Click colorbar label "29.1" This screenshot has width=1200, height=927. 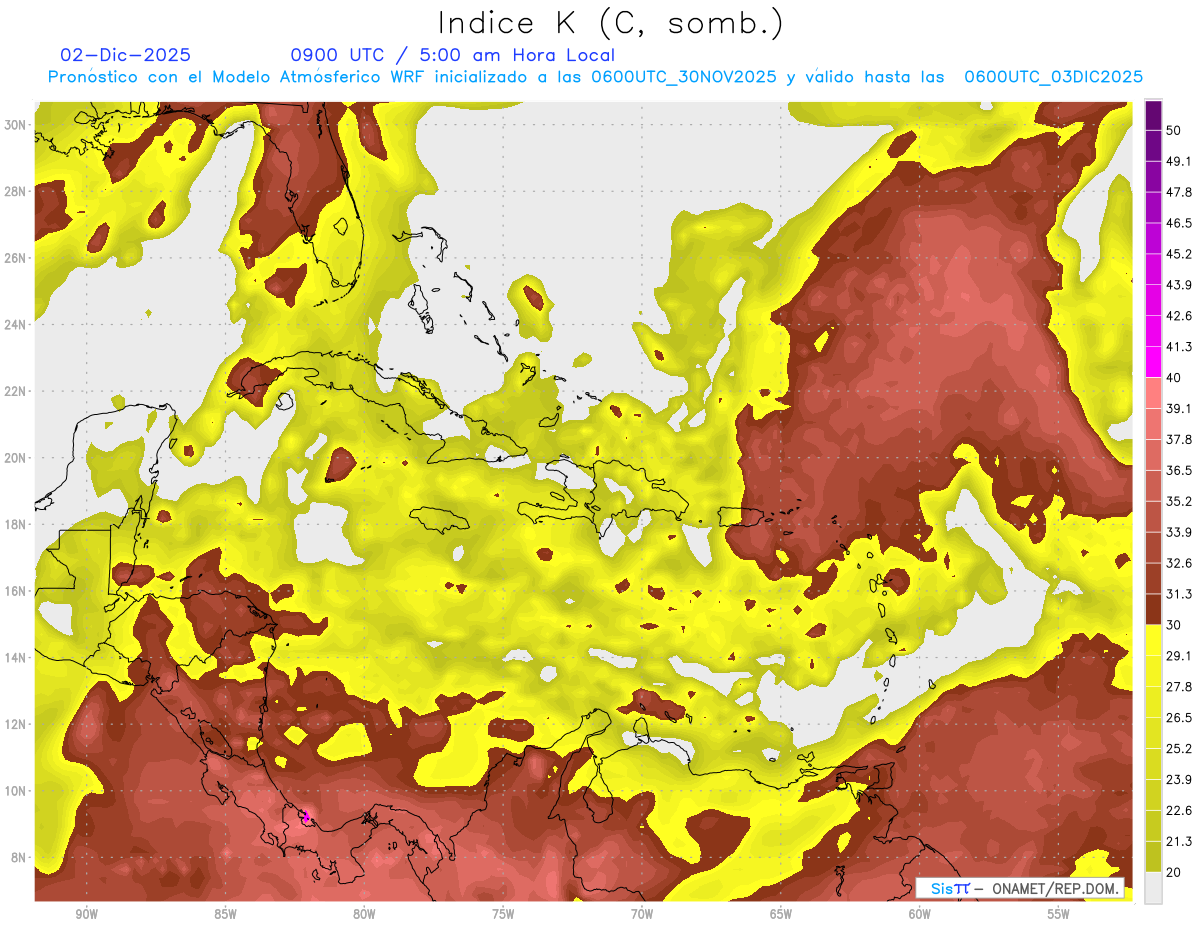coord(1179,656)
